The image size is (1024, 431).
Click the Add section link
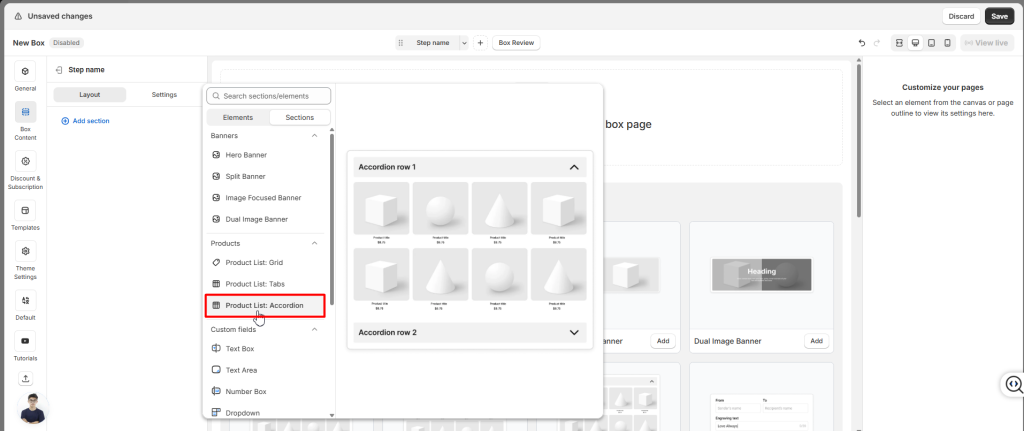[85, 121]
